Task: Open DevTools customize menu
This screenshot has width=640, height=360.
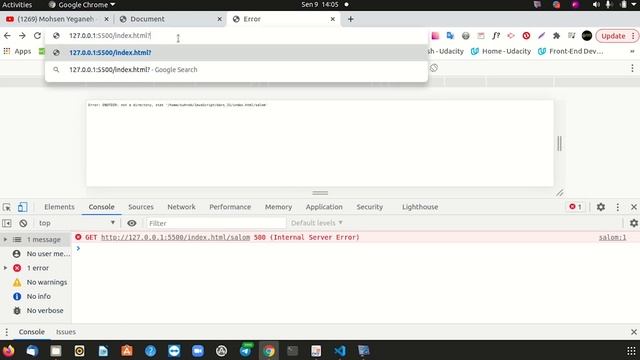Action: tap(618, 207)
